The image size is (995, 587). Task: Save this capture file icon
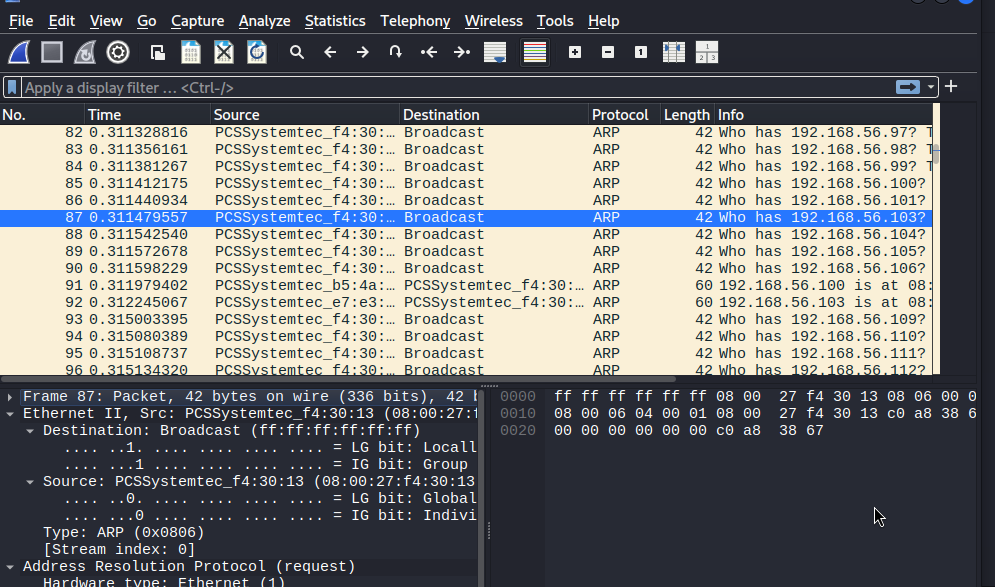point(191,53)
